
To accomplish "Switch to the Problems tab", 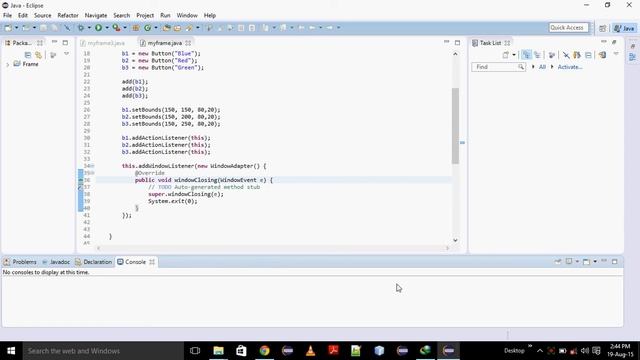I will pyautogui.click(x=20, y=262).
